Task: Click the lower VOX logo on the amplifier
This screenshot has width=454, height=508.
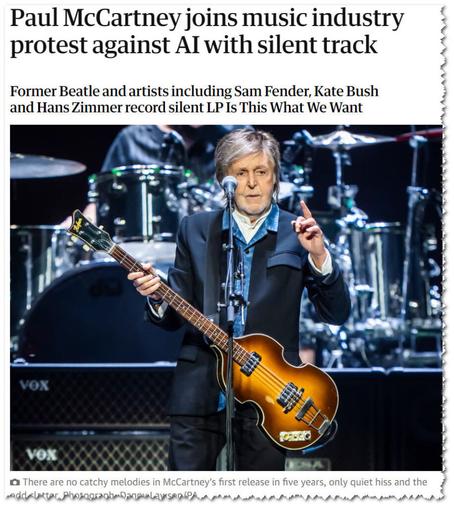Action: (x=41, y=454)
